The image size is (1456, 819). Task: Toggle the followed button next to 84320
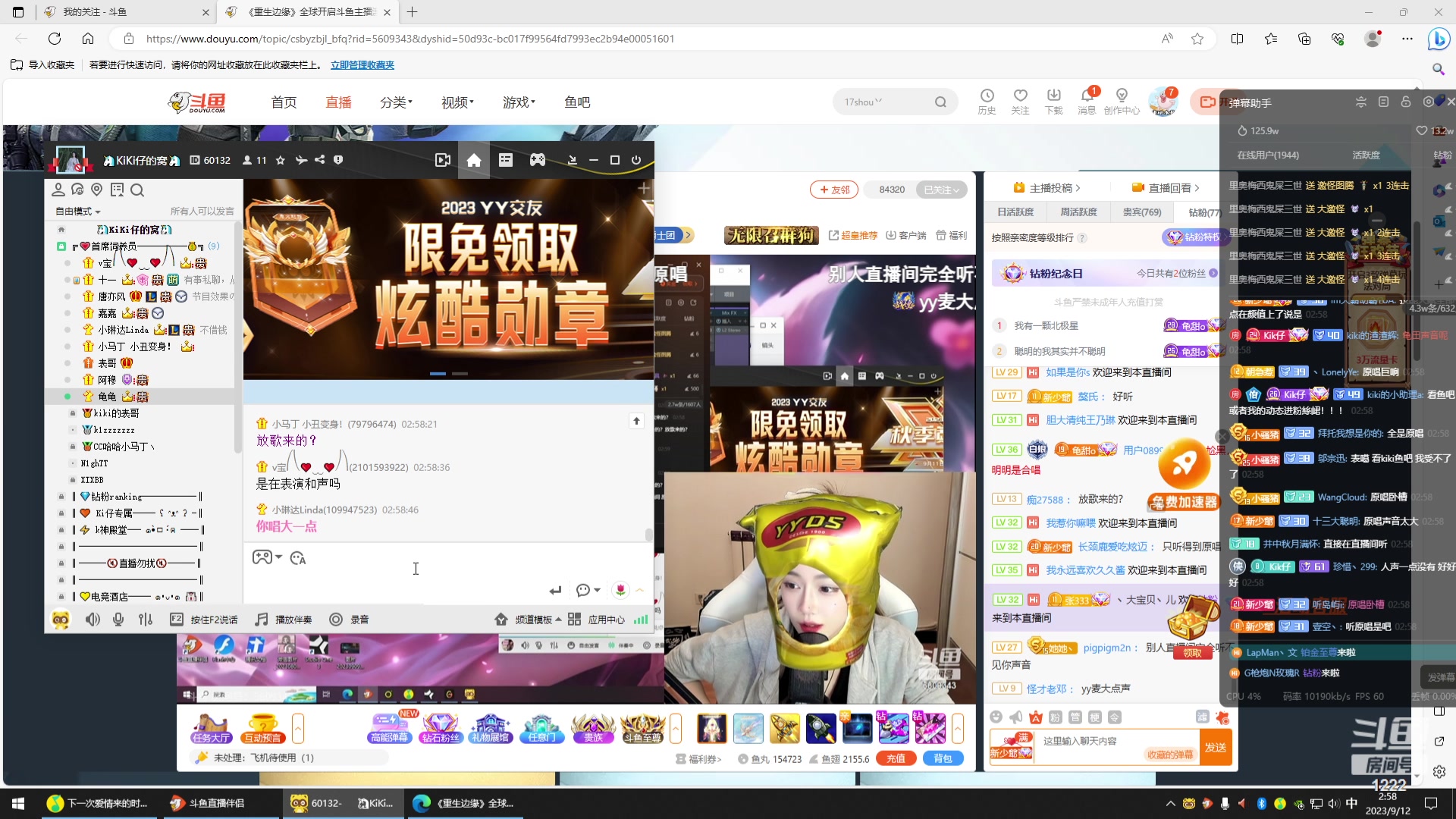[942, 190]
